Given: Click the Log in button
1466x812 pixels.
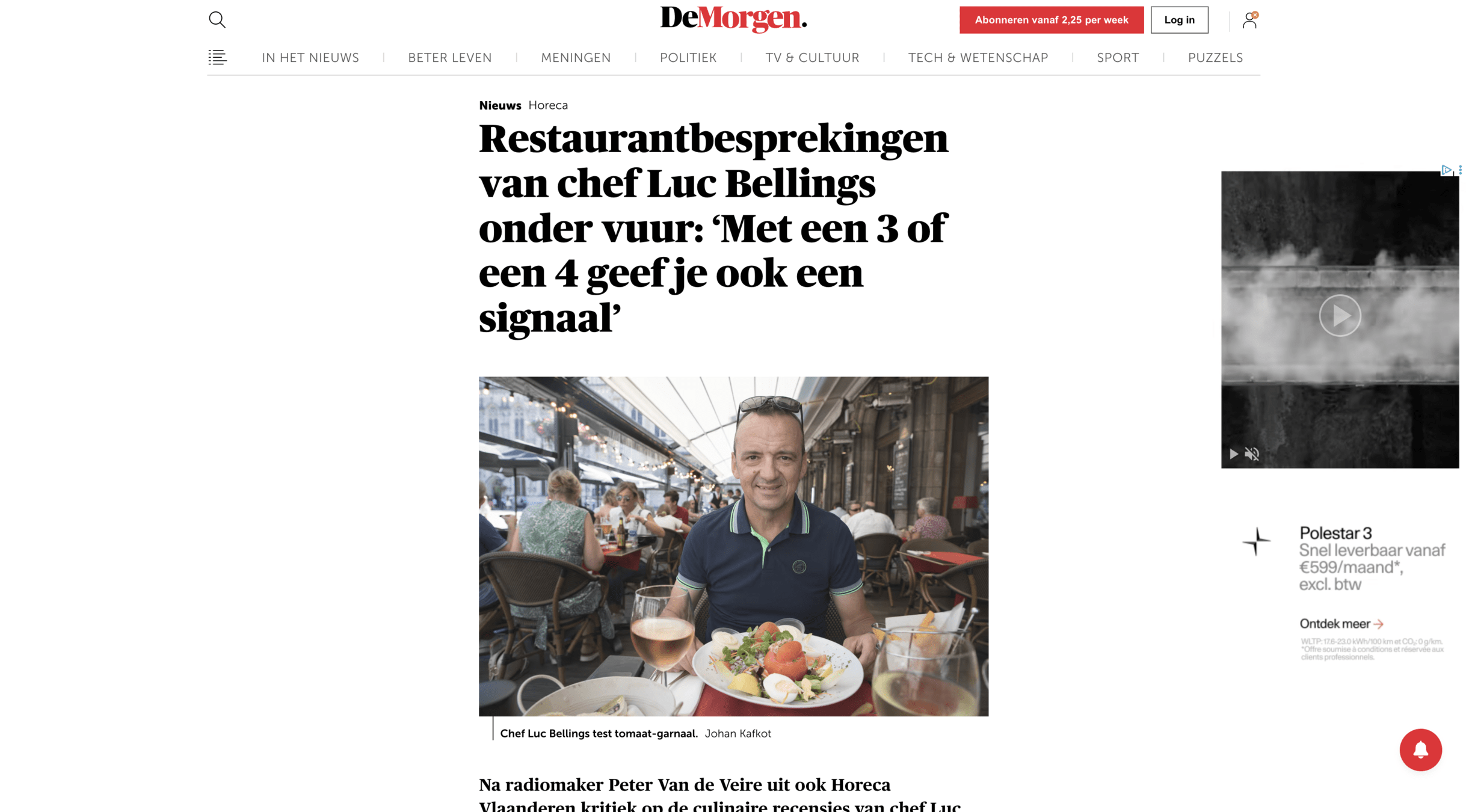Looking at the screenshot, I should 1179,20.
